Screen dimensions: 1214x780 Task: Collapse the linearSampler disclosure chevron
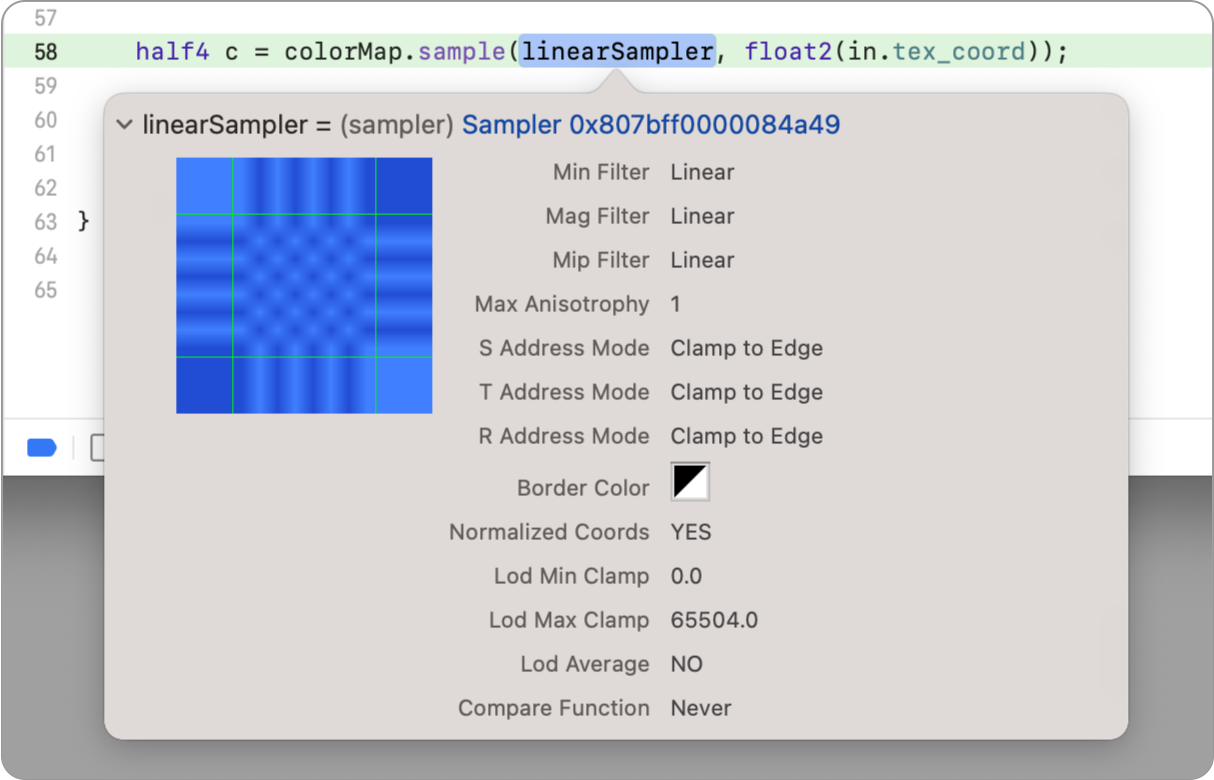click(x=124, y=125)
